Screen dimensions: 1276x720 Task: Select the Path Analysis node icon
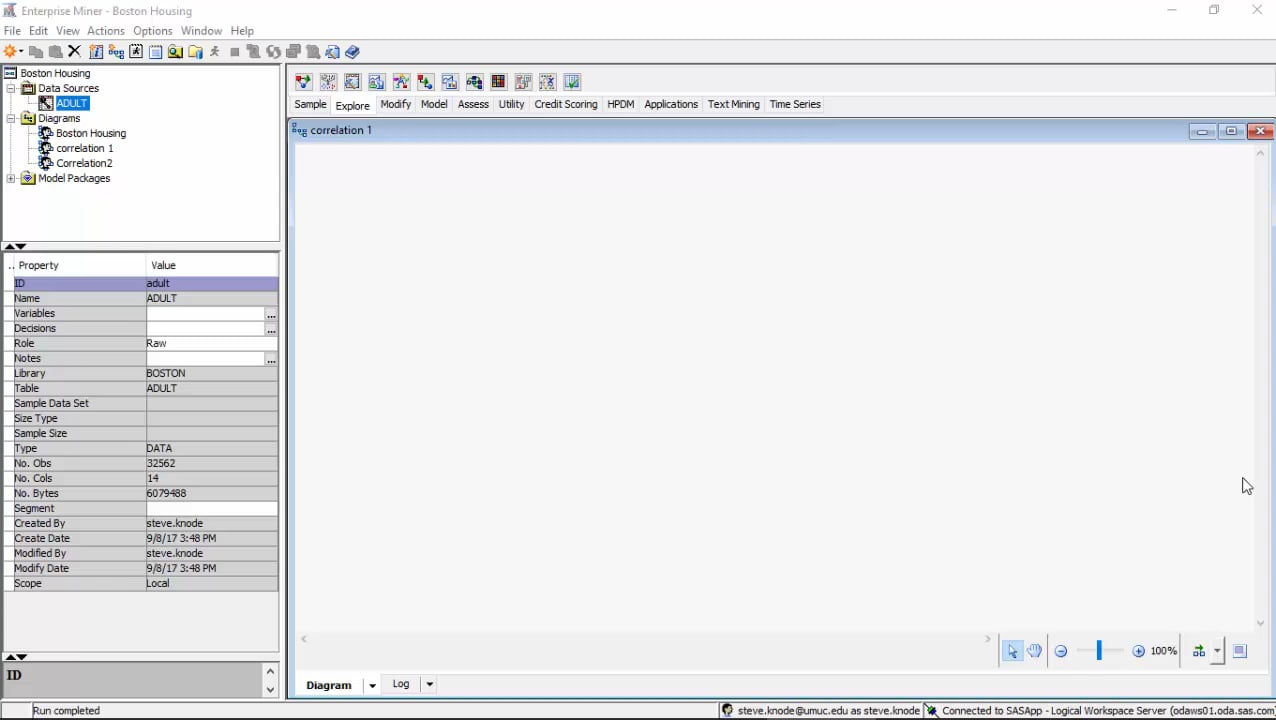[474, 82]
